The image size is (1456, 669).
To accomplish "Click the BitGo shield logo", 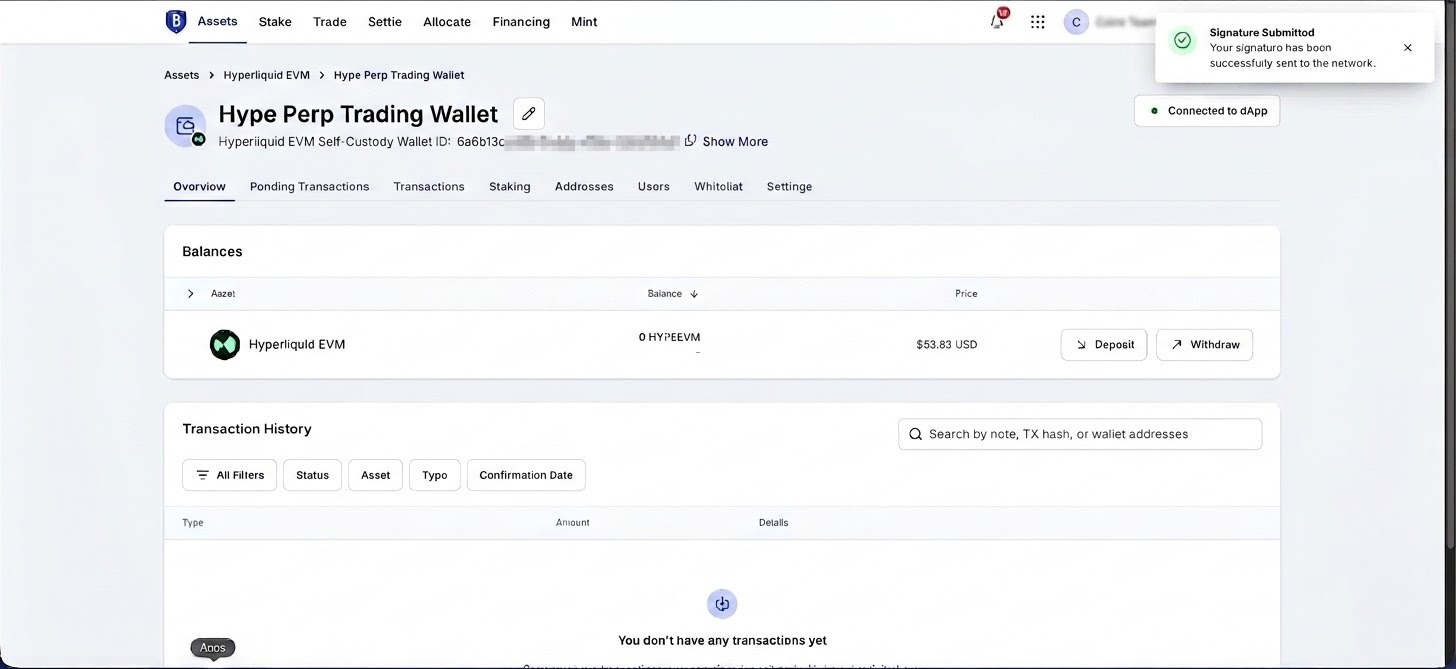I will coord(176,21).
